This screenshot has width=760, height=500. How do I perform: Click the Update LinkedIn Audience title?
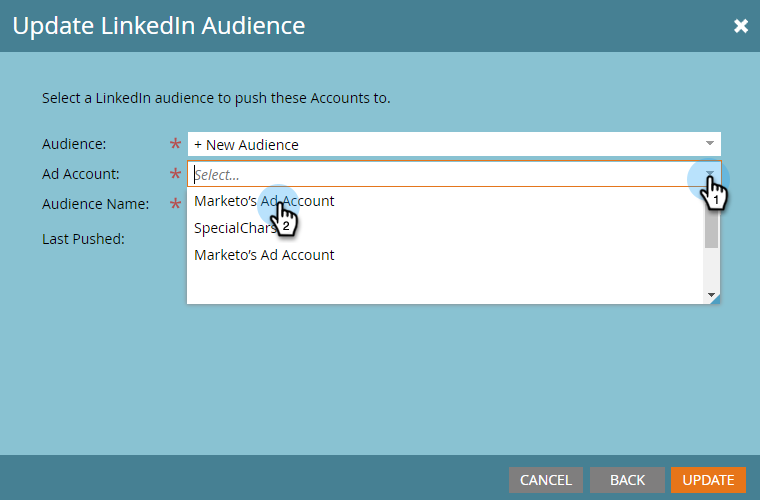(159, 25)
